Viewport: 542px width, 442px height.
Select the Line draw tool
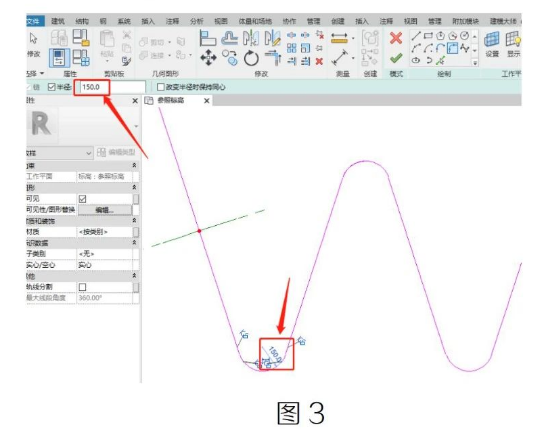[x=416, y=36]
